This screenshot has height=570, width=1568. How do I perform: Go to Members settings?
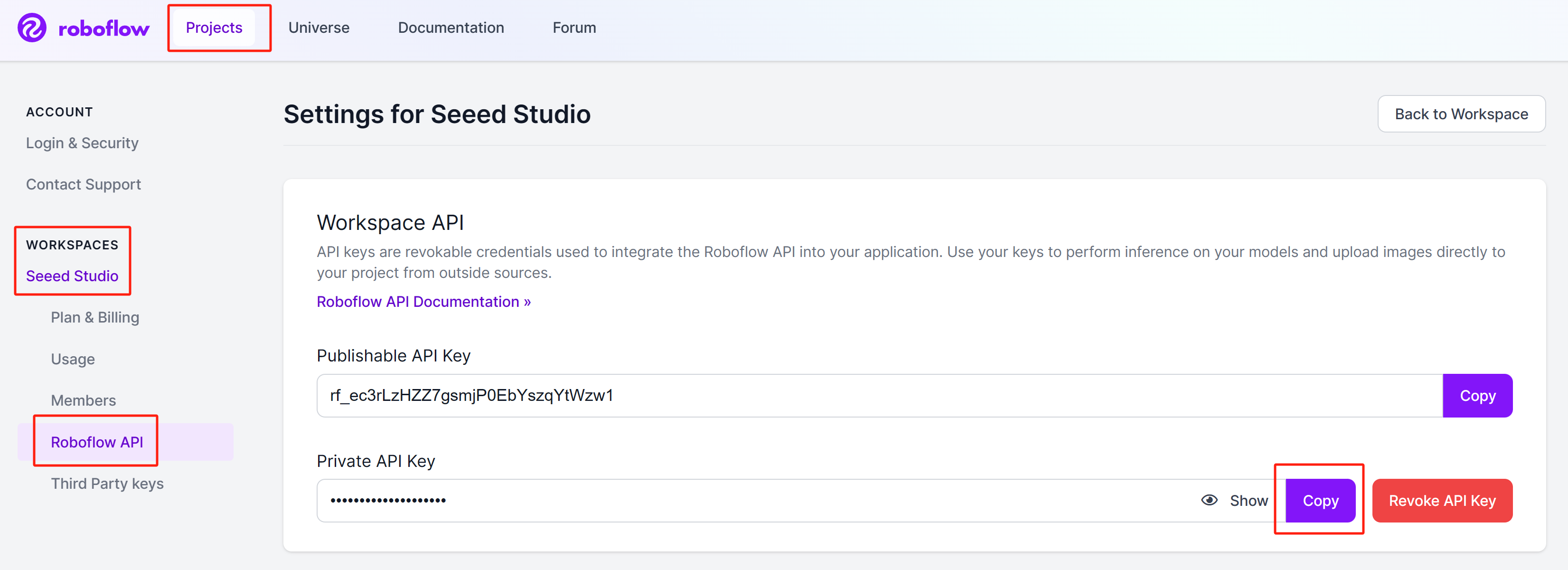point(84,400)
